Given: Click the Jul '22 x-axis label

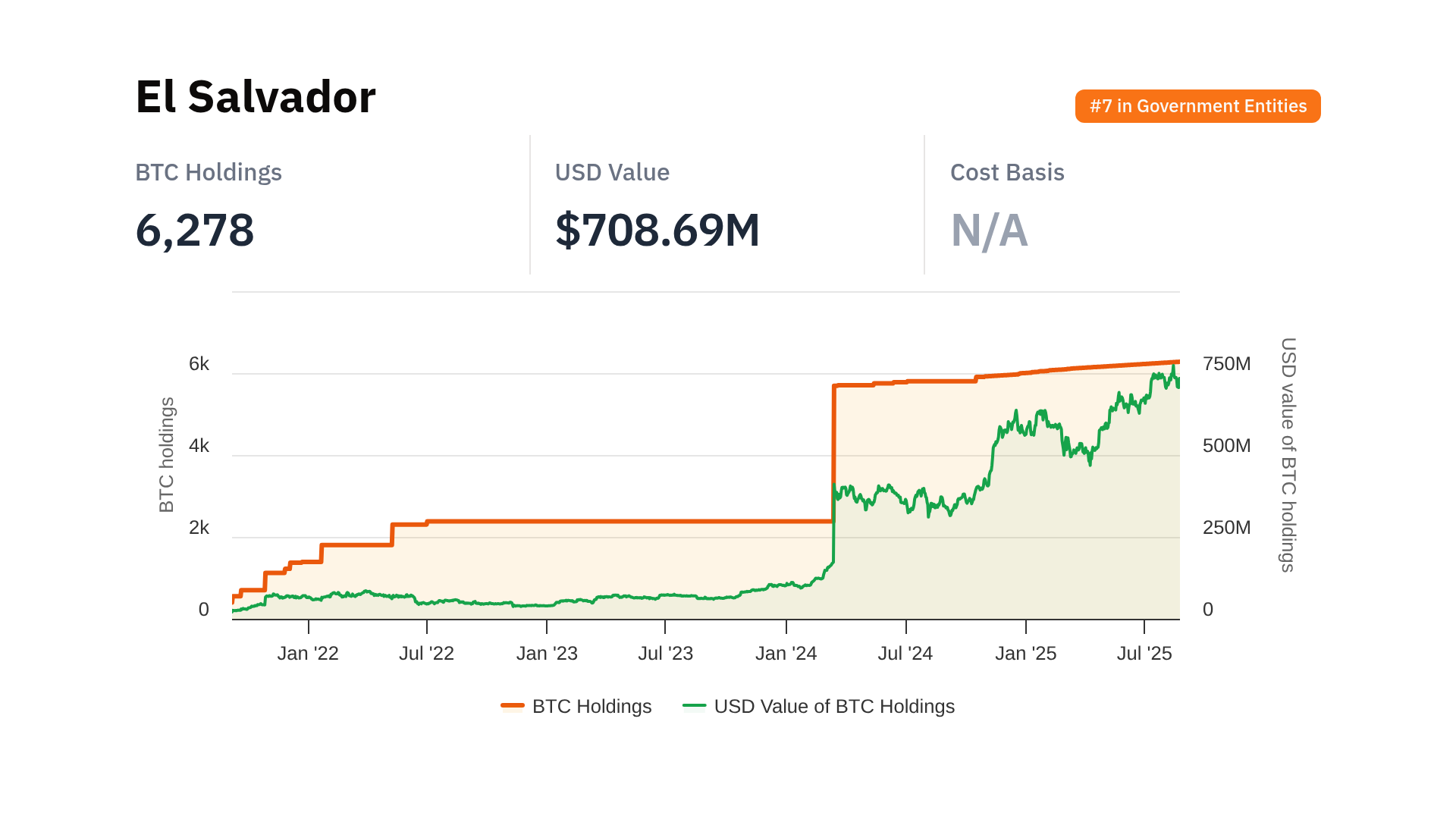Looking at the screenshot, I should 426,653.
